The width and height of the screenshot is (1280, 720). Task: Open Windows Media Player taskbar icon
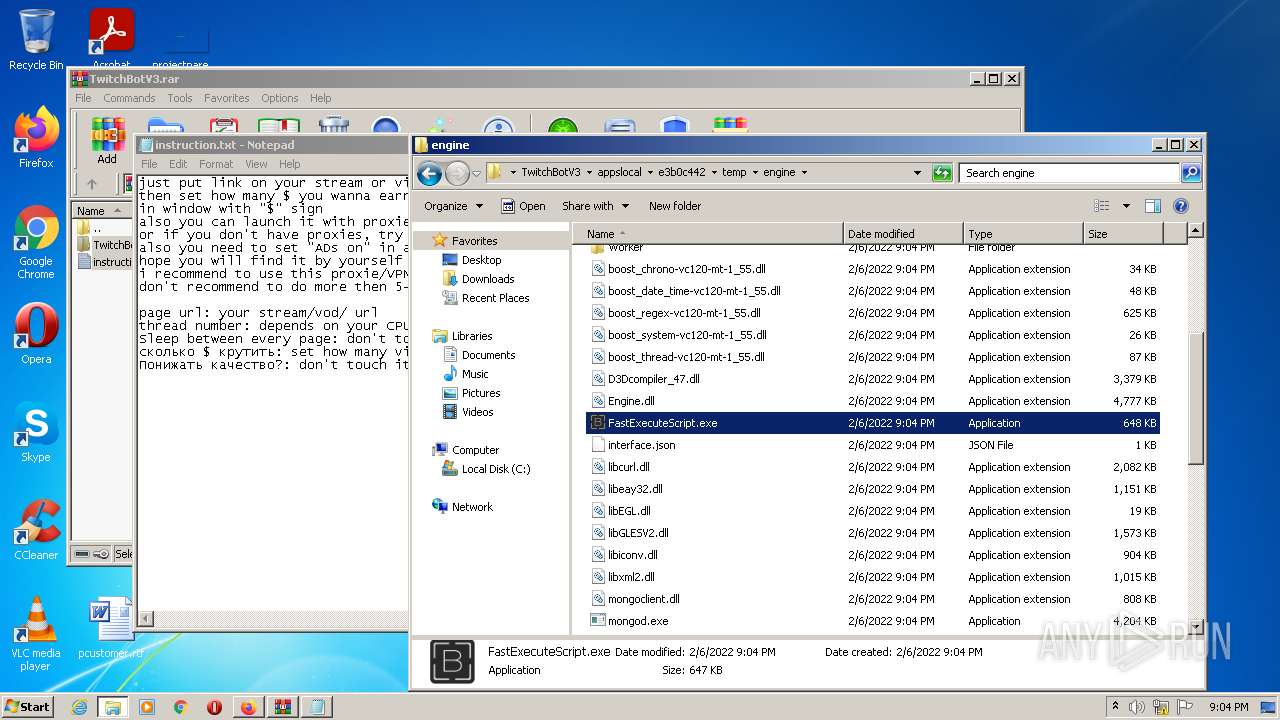pyautogui.click(x=147, y=707)
